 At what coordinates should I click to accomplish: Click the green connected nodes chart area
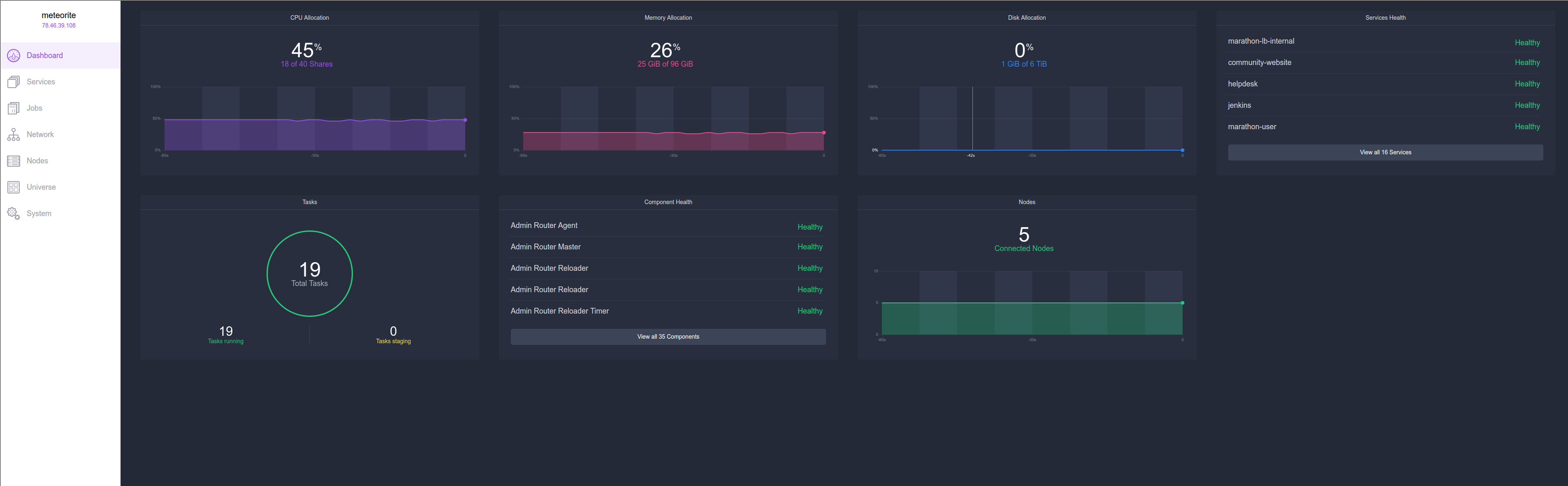coord(1032,319)
